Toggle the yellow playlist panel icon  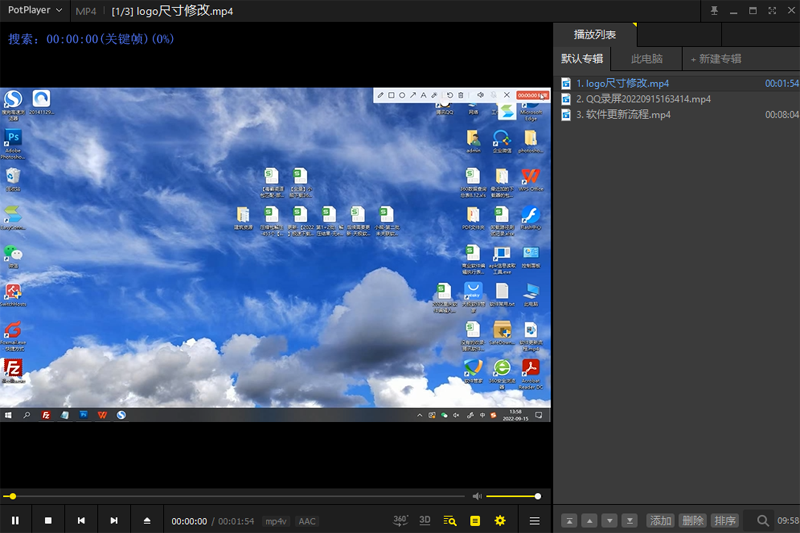(x=475, y=521)
